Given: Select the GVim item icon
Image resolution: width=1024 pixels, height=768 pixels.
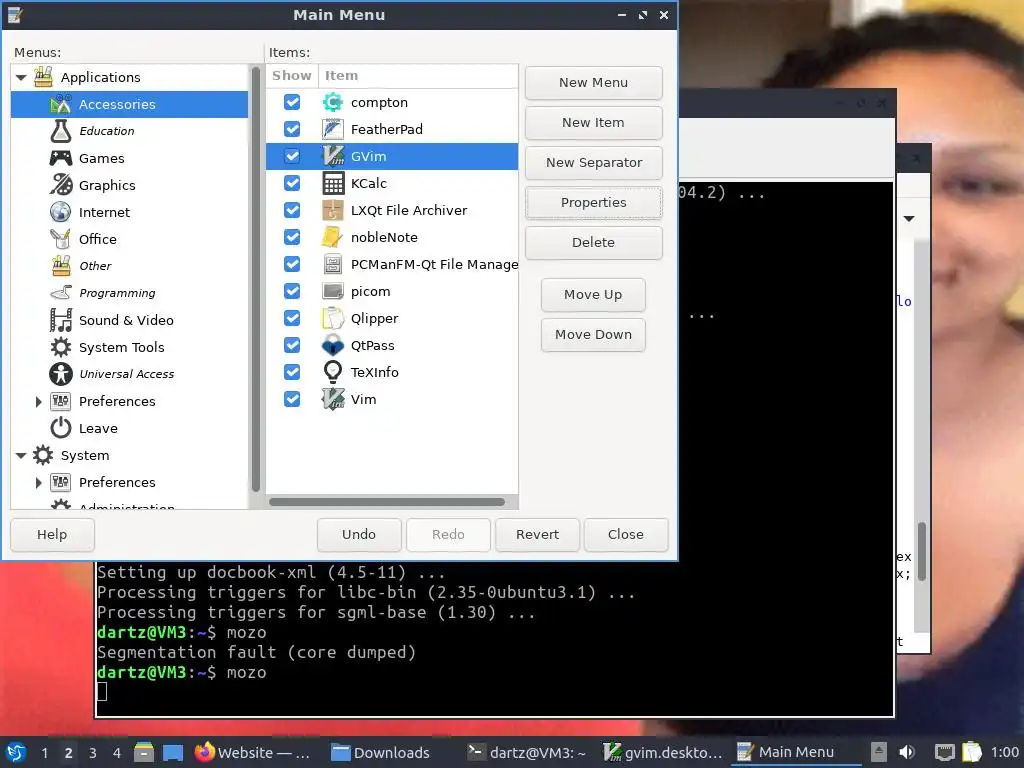Looking at the screenshot, I should [333, 156].
